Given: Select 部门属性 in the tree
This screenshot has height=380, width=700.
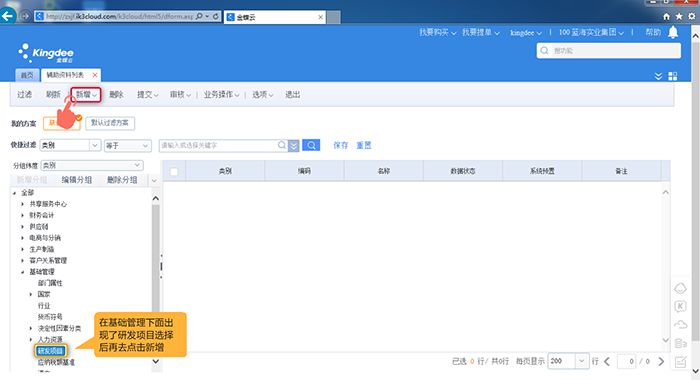Looking at the screenshot, I should tap(50, 283).
